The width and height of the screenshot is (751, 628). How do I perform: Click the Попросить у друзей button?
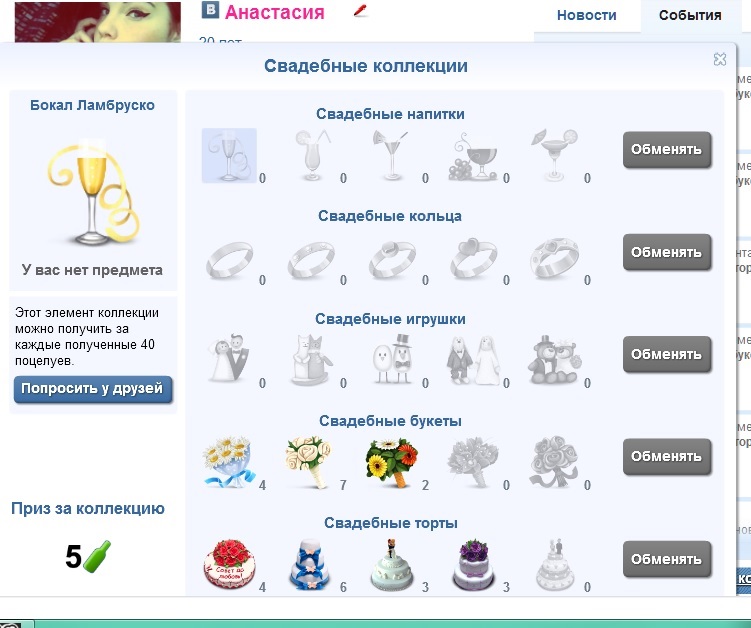click(93, 388)
